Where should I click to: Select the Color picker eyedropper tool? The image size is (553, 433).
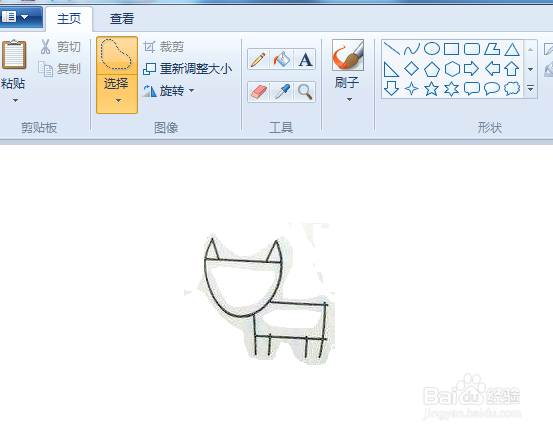281,92
